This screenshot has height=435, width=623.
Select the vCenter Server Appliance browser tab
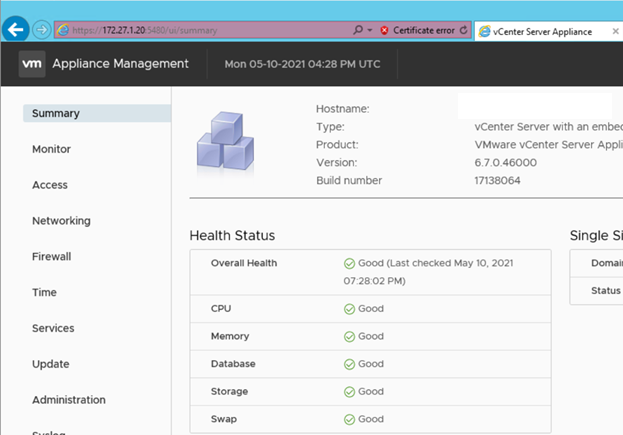pos(540,31)
